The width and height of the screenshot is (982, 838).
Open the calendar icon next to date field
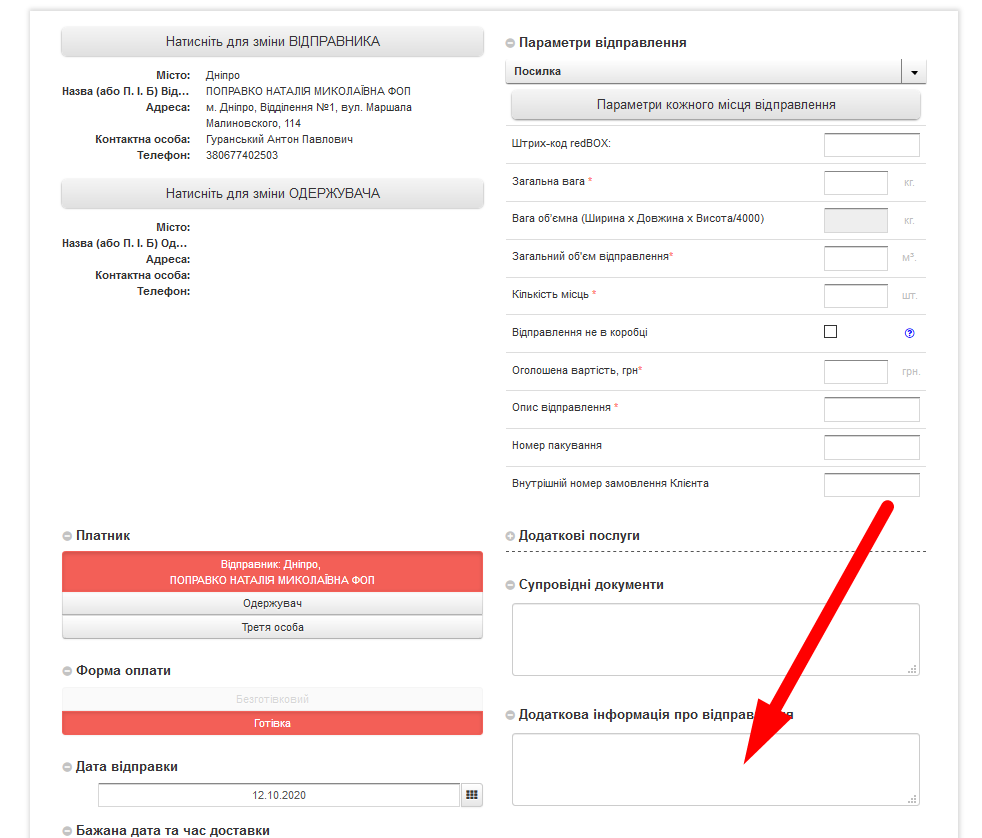(x=472, y=795)
